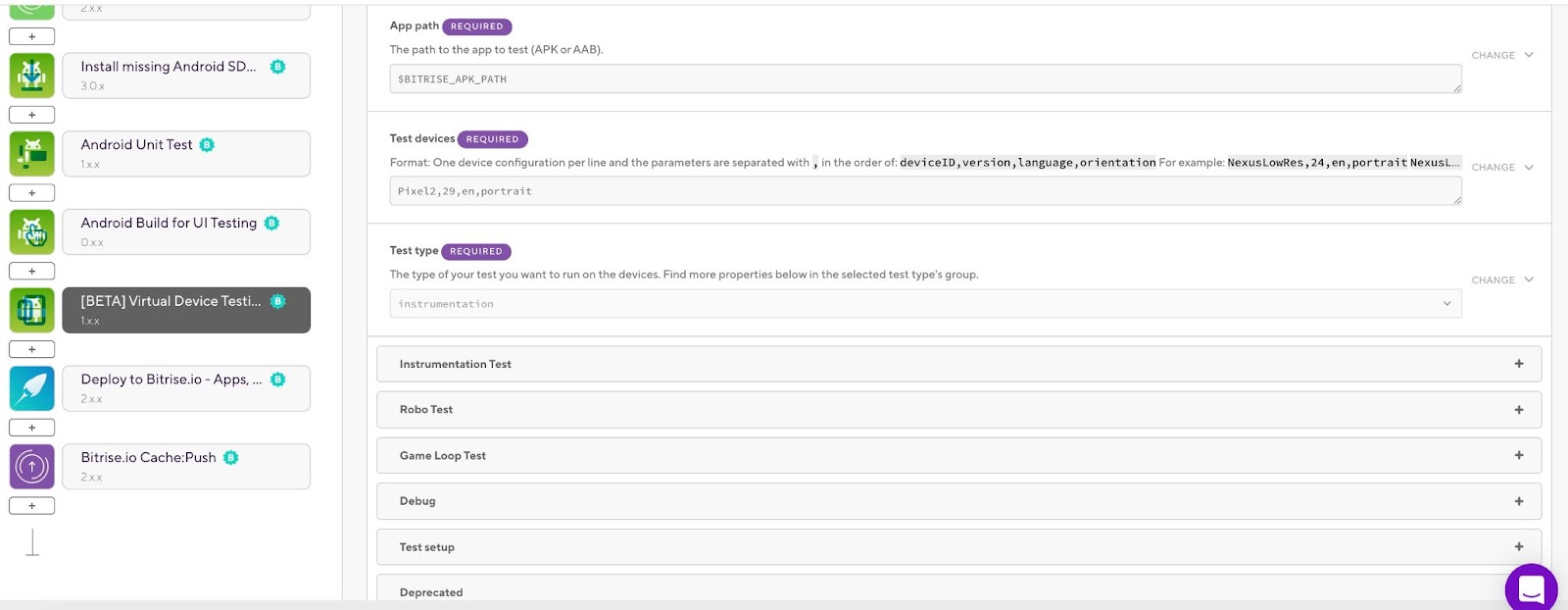Click the Android Unit Test step icon
Image resolution: width=1568 pixels, height=610 pixels.
pyautogui.click(x=32, y=154)
